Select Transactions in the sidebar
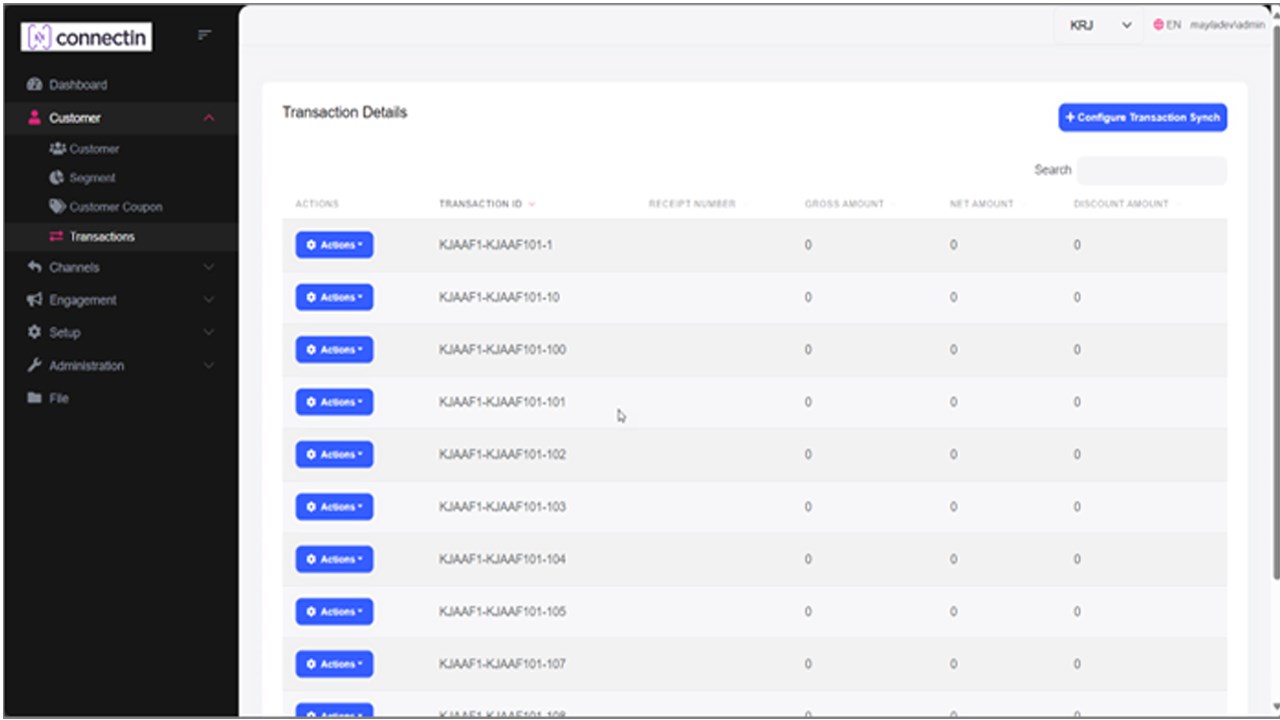Image resolution: width=1280 pixels, height=720 pixels. 102,237
